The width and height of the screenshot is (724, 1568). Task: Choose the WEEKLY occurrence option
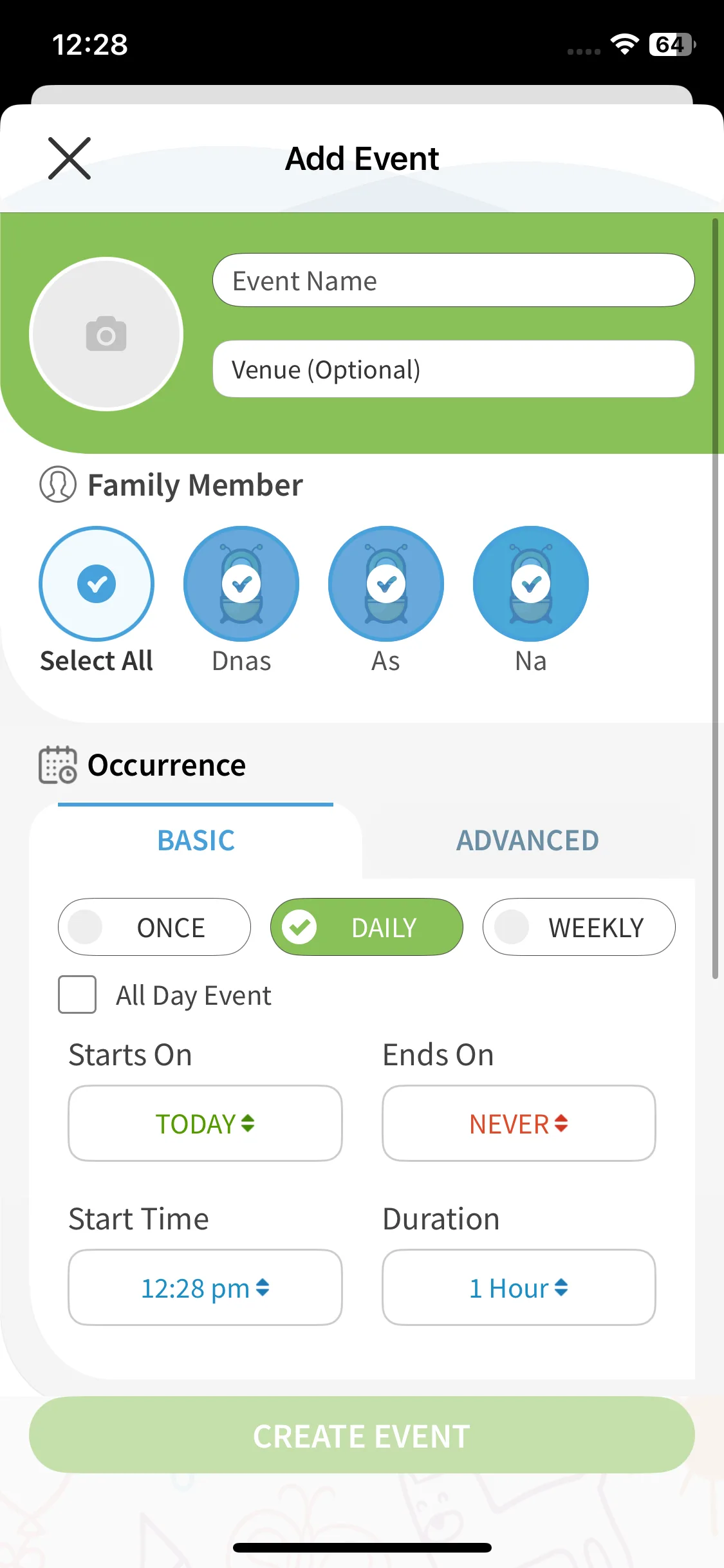click(579, 927)
